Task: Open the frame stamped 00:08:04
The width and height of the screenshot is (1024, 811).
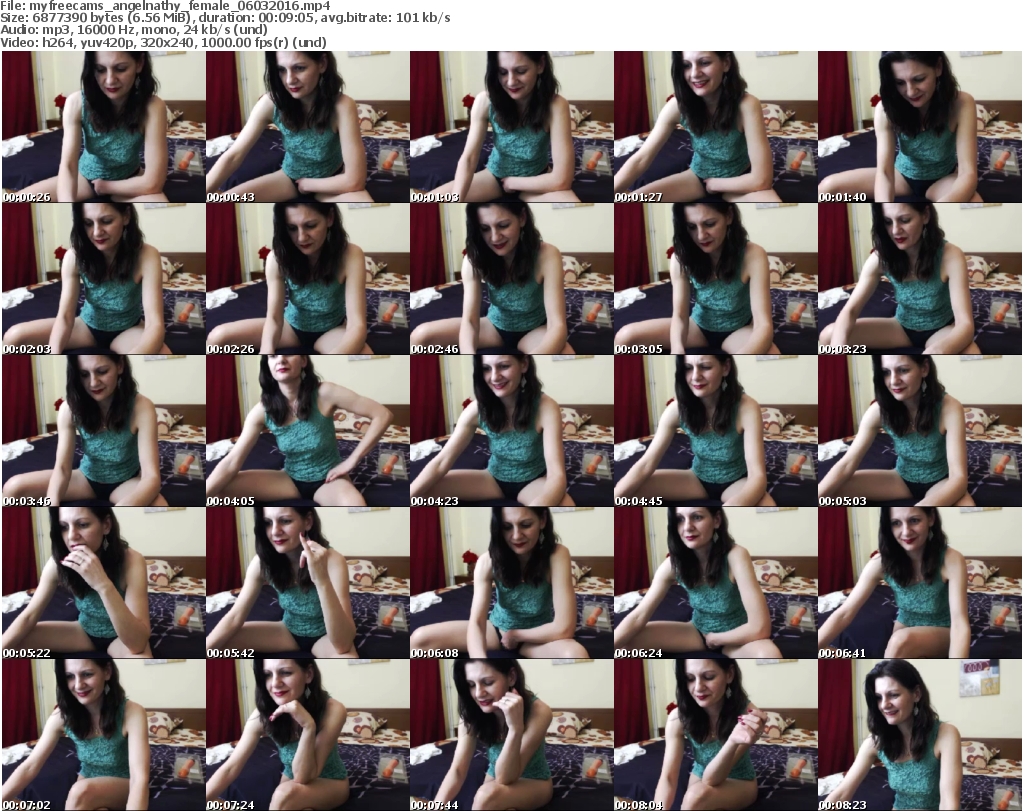Action: tap(715, 735)
